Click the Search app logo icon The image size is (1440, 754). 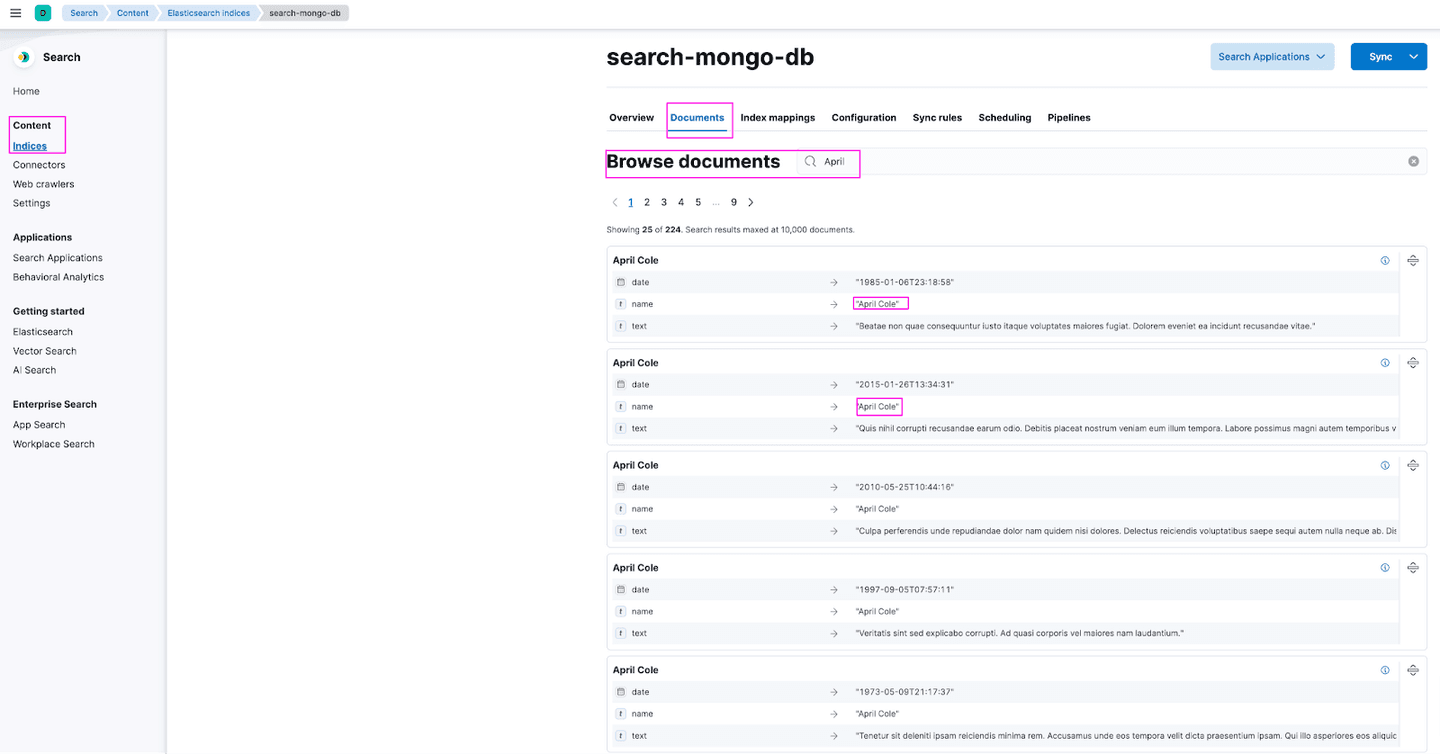tap(23, 57)
